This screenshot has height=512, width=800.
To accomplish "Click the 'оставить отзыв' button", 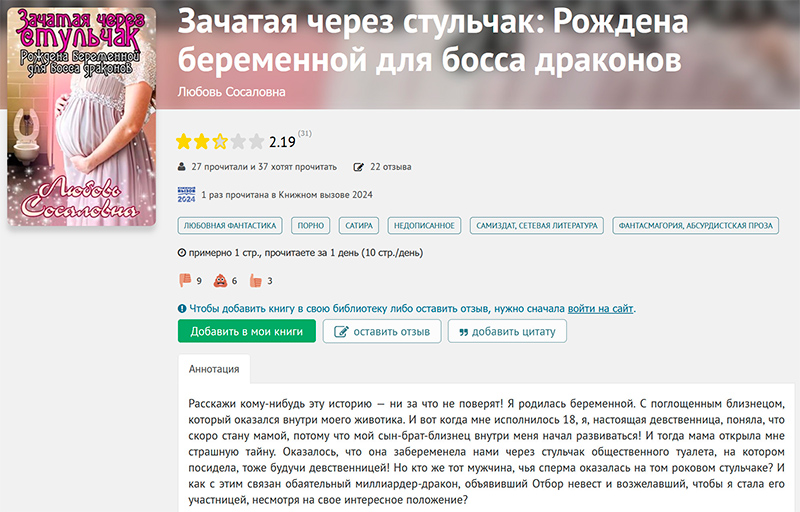I will (382, 332).
